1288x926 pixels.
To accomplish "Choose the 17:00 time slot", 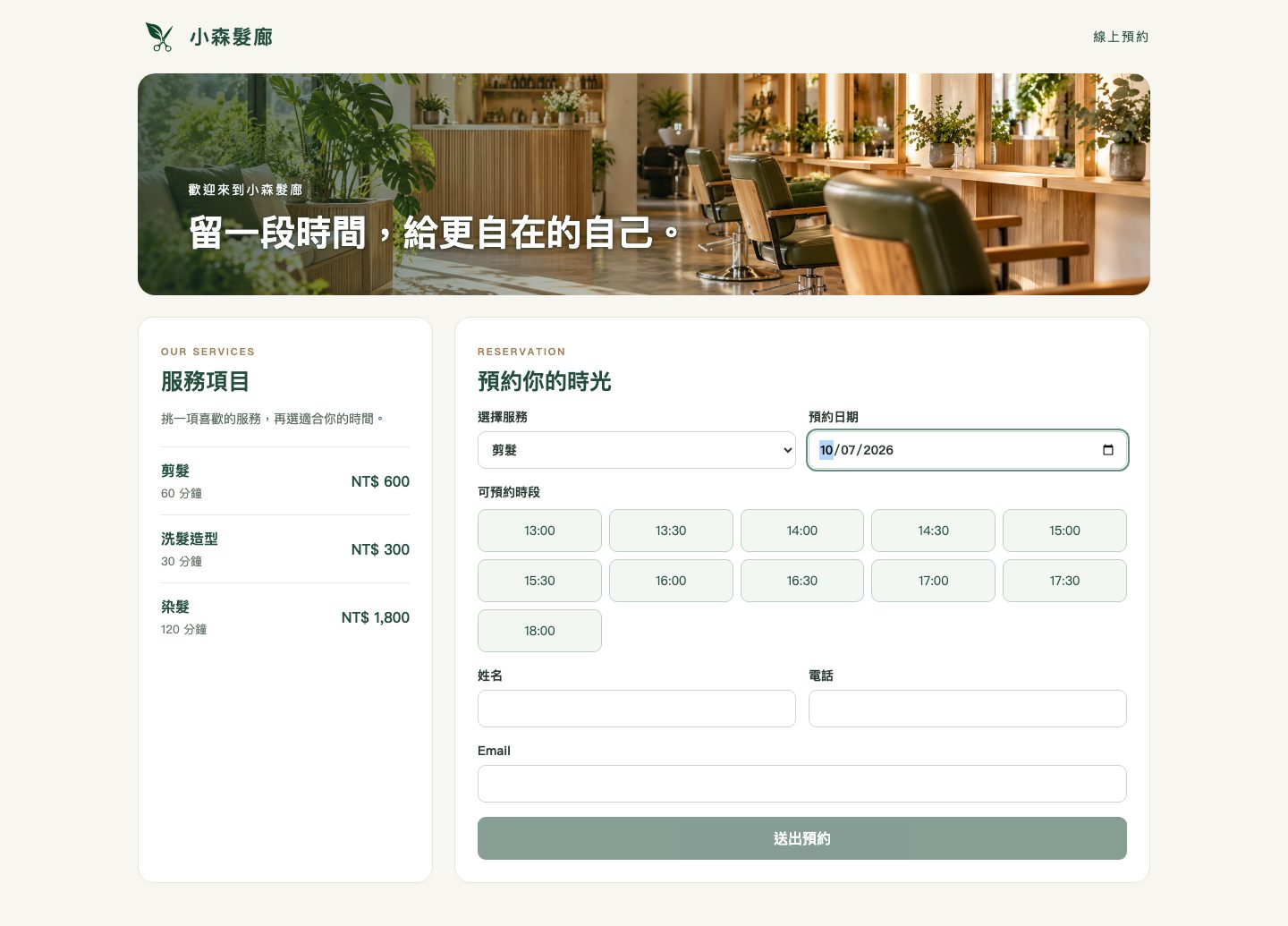I will 933,581.
